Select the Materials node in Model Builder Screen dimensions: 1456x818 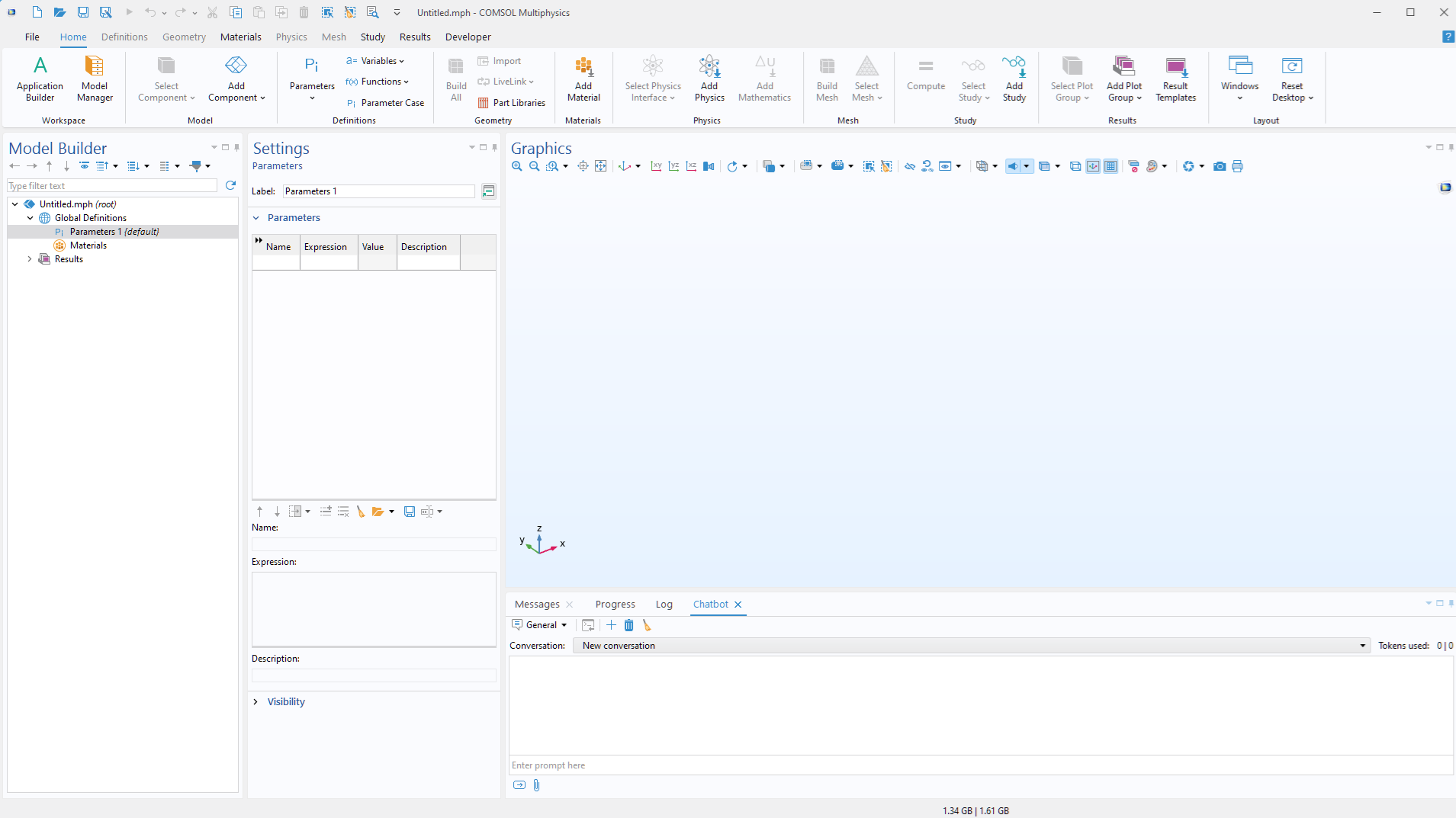pos(88,245)
